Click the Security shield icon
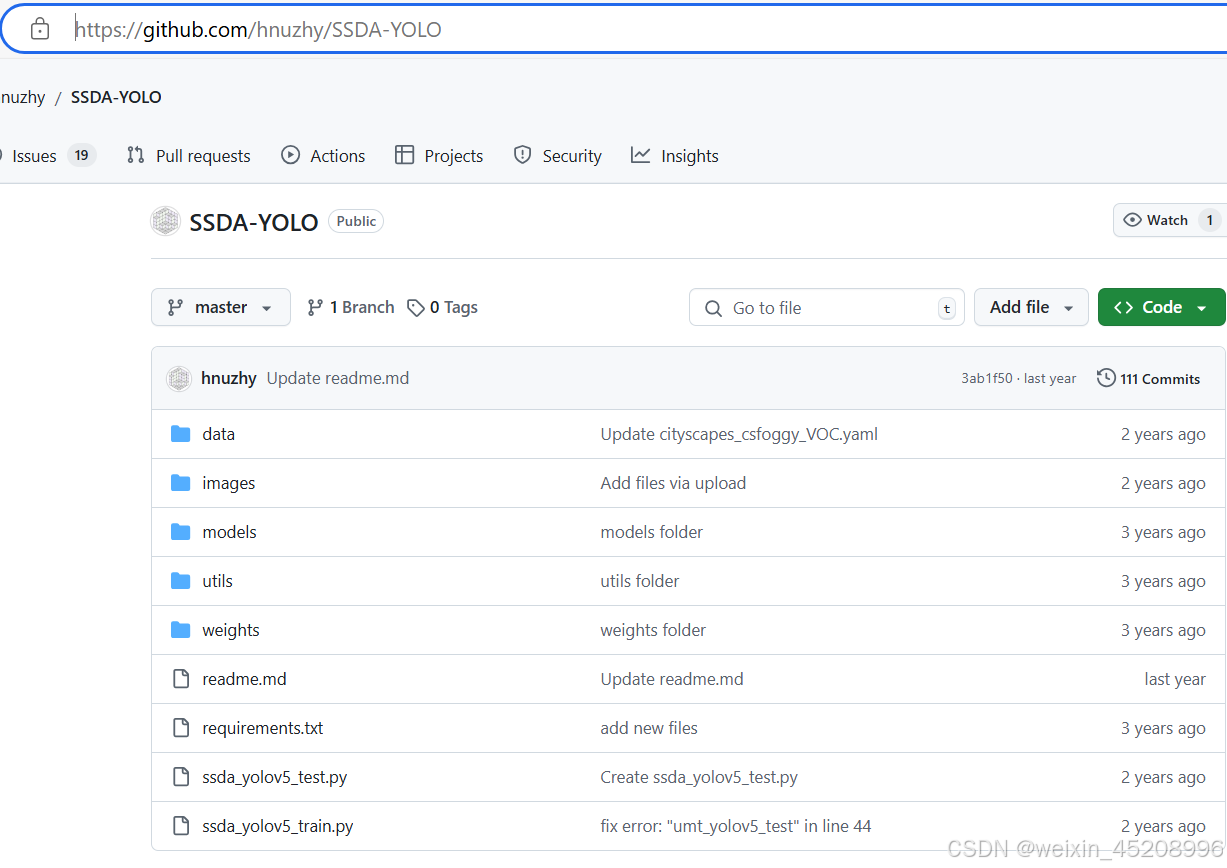This screenshot has height=868, width=1227. coord(522,155)
